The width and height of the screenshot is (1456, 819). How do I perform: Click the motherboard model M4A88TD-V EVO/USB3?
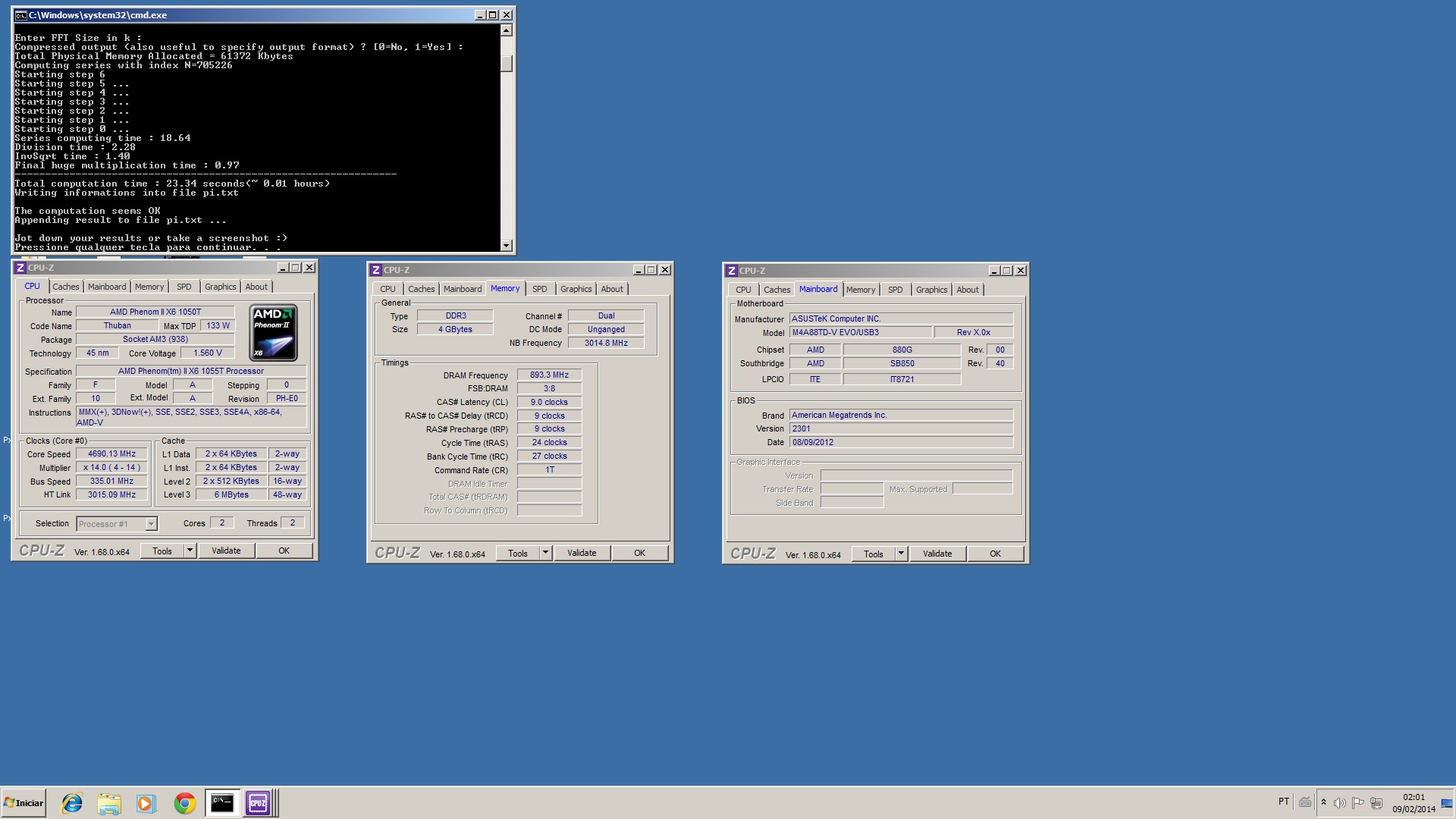coord(861,332)
